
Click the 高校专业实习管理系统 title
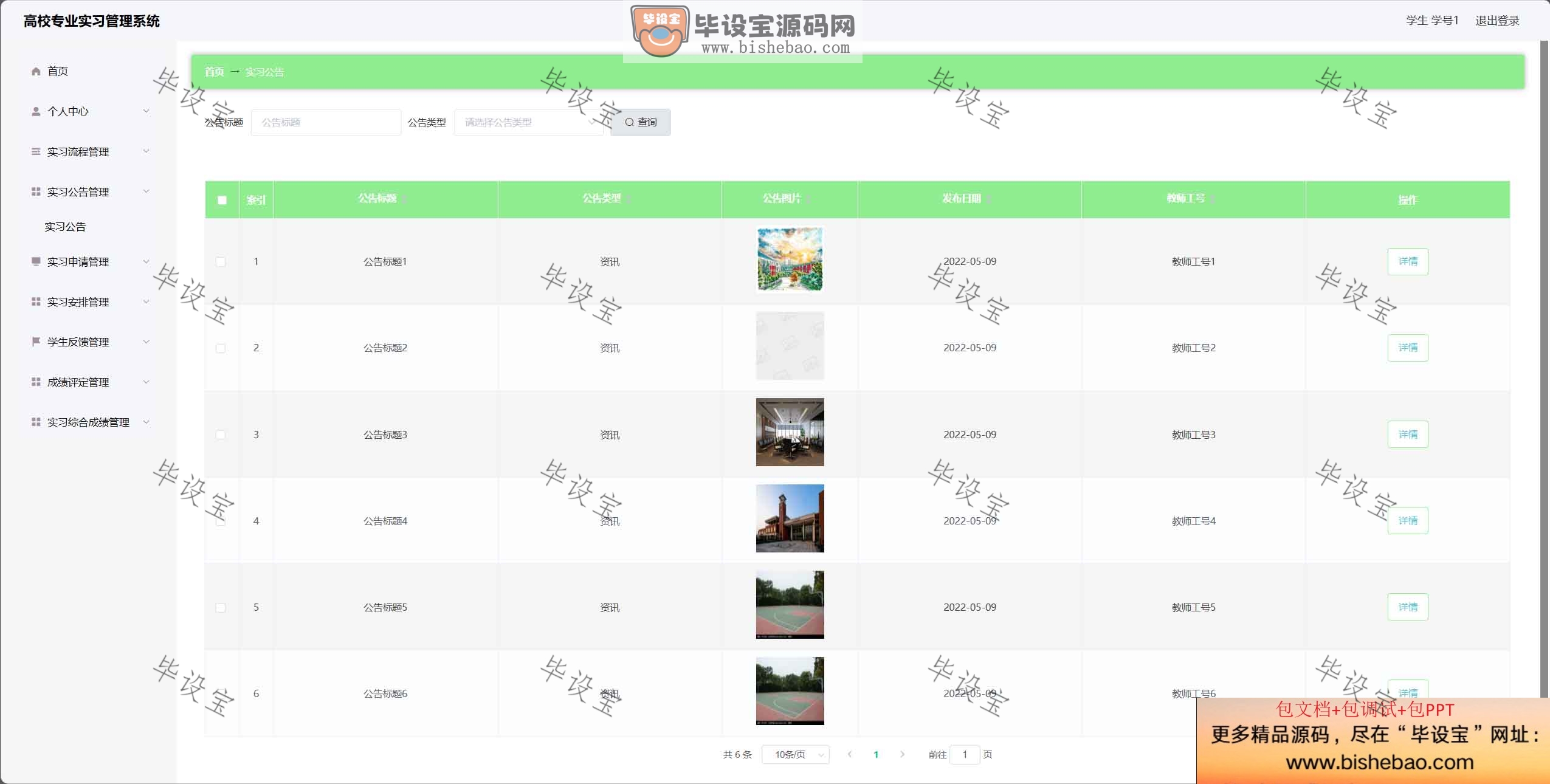point(92,21)
